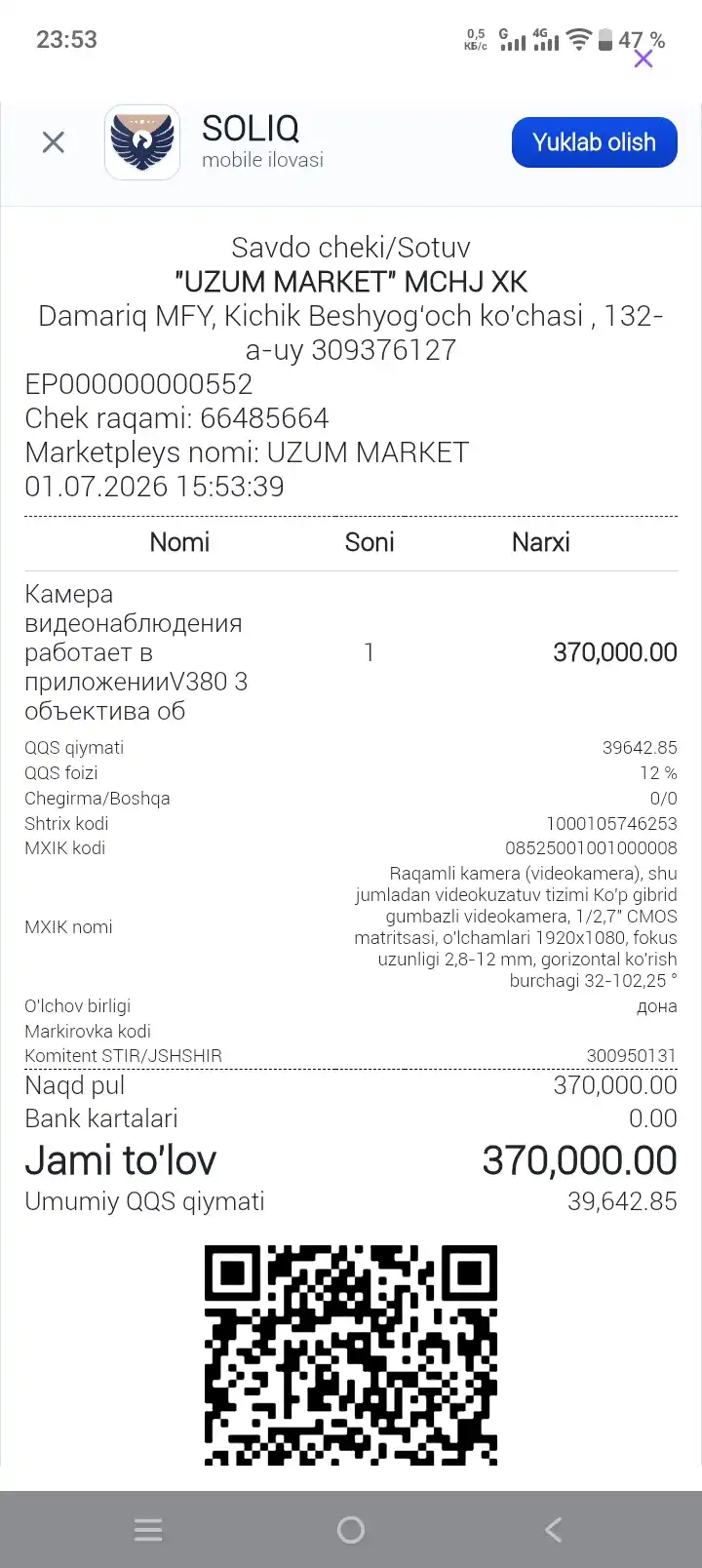This screenshot has height=1568, width=702.
Task: Tap the 4G signal strength icon
Action: click(x=546, y=39)
